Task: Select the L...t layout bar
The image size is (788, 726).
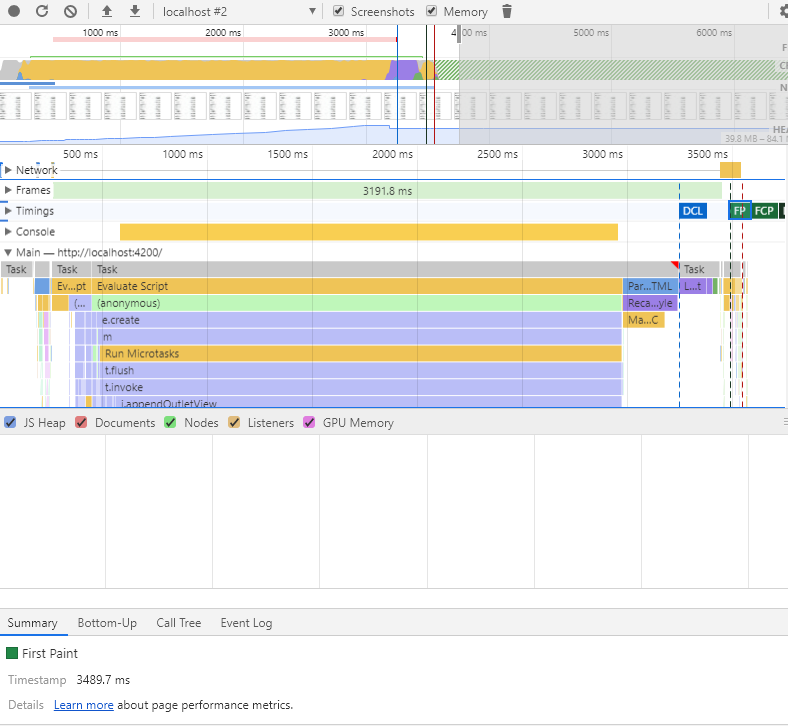Action: [x=693, y=286]
